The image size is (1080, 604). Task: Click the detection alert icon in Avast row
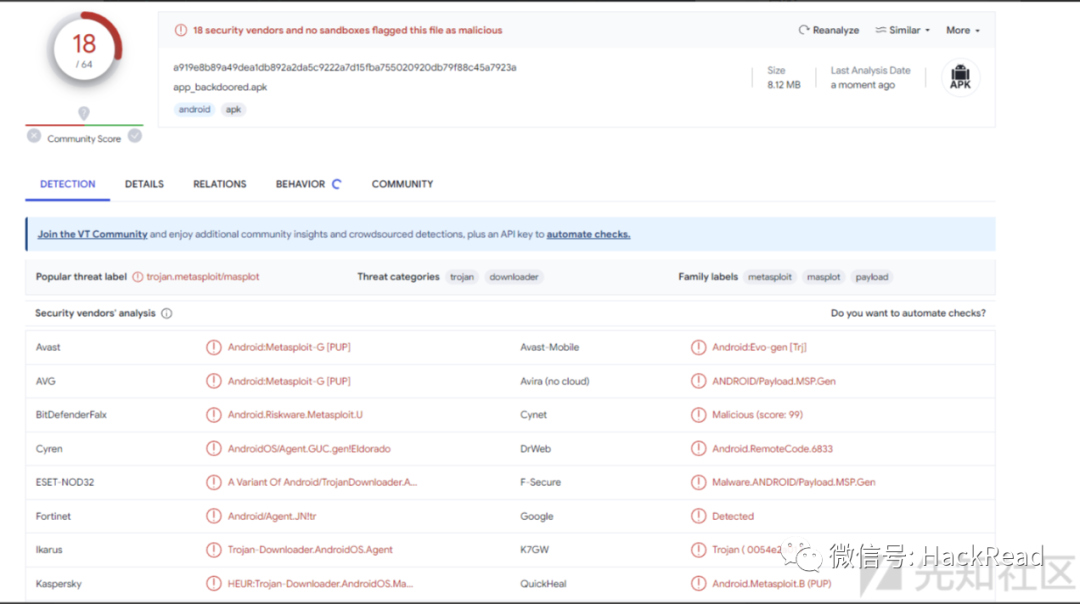tap(214, 347)
